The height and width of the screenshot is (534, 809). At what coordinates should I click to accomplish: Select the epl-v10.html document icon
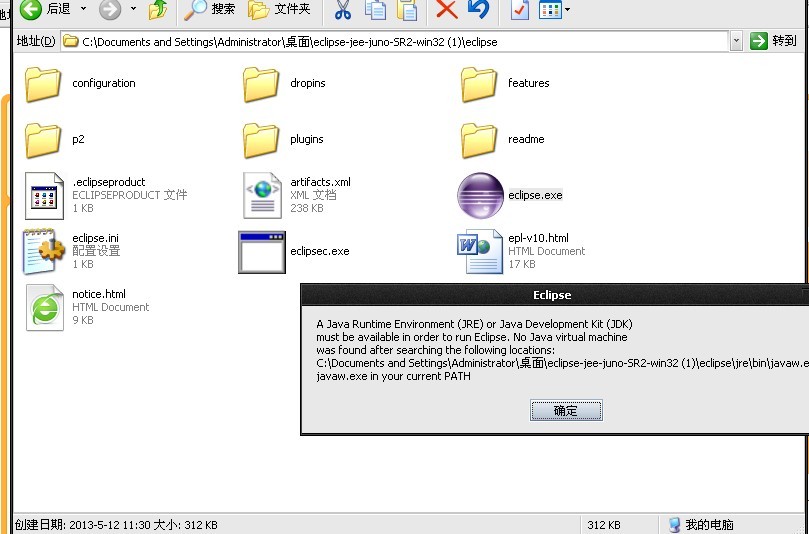click(479, 251)
